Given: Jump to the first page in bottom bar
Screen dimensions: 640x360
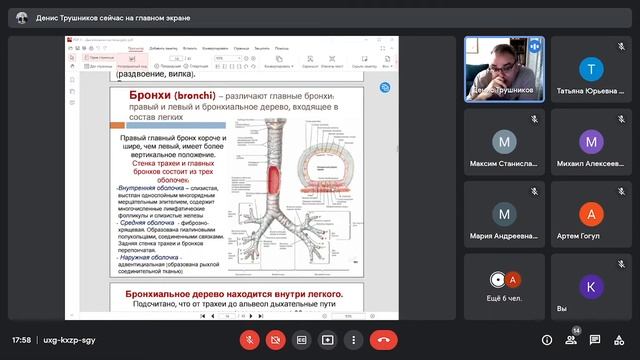Looking at the screenshot, I should (x=203, y=316).
